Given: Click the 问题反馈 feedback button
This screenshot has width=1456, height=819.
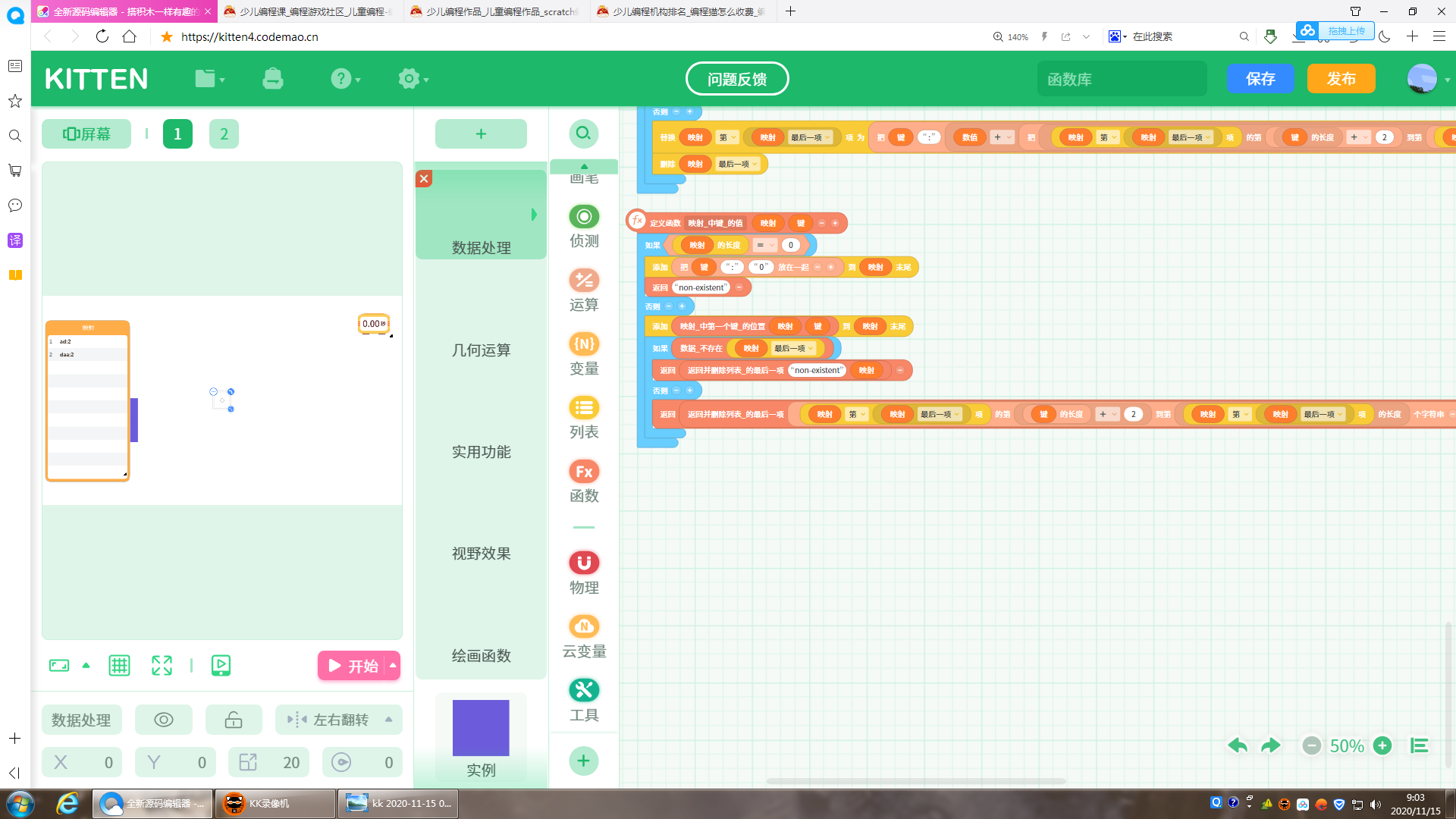Looking at the screenshot, I should pyautogui.click(x=737, y=79).
